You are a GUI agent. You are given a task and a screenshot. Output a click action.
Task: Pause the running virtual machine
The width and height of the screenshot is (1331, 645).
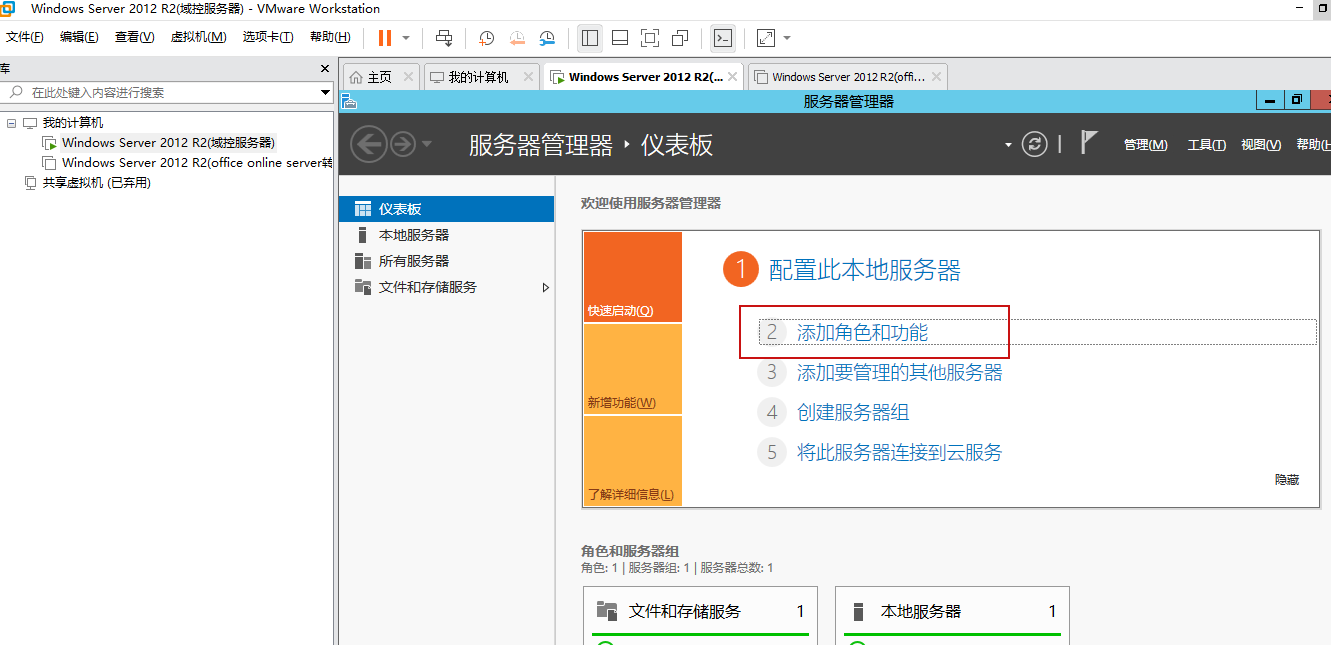coord(385,38)
